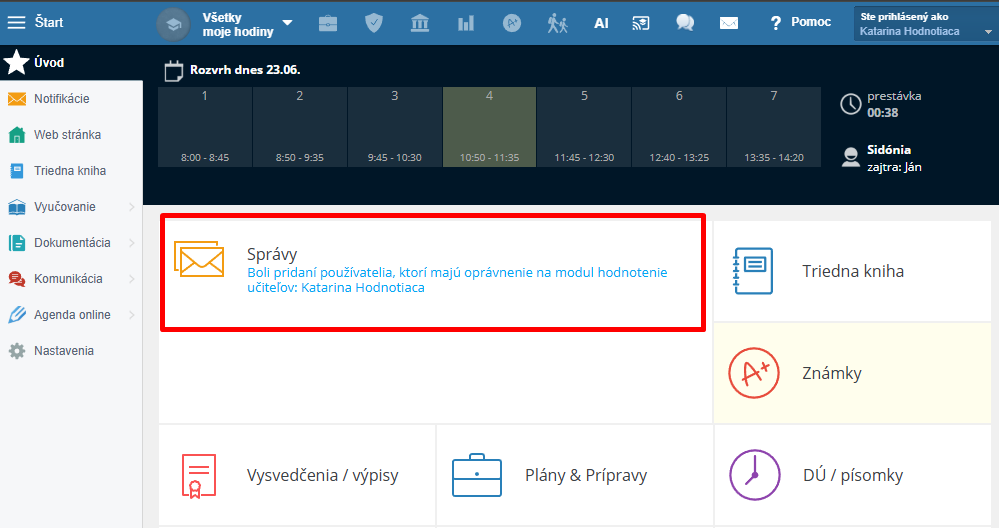
Task: Open the DÚ / písomky tile
Action: pos(852,475)
